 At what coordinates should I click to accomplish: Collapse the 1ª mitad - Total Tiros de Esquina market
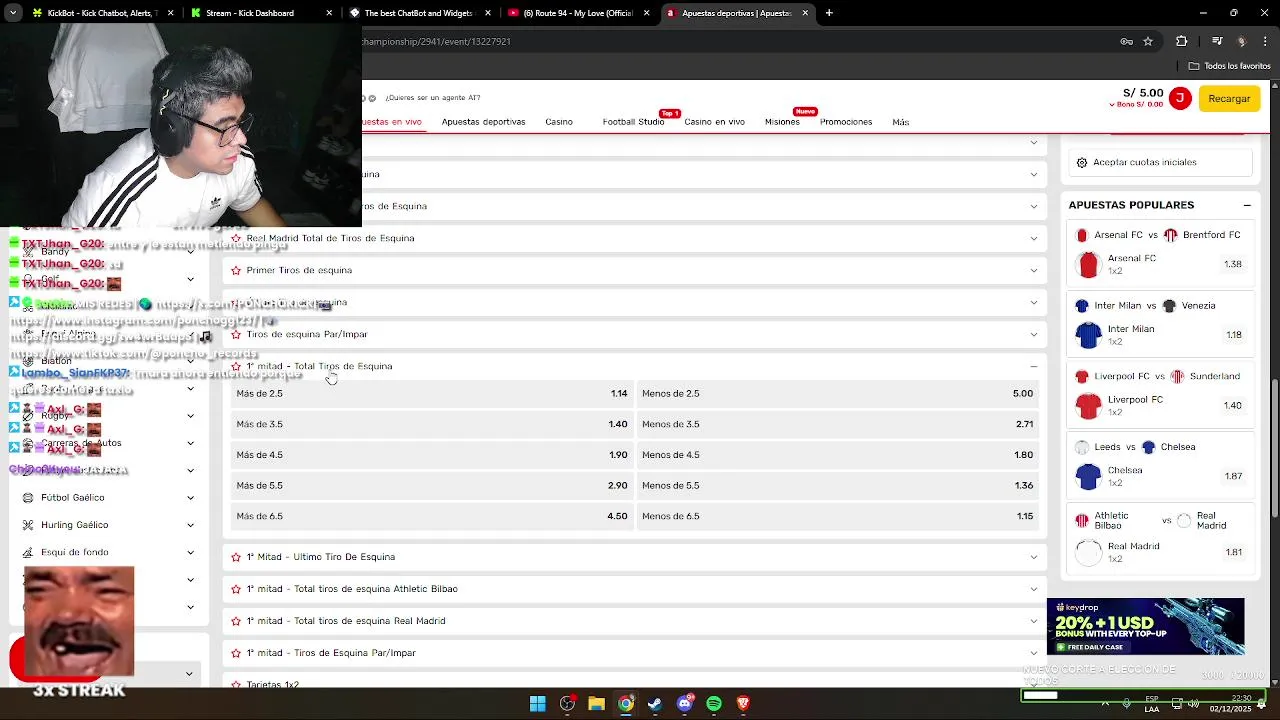pos(1034,366)
